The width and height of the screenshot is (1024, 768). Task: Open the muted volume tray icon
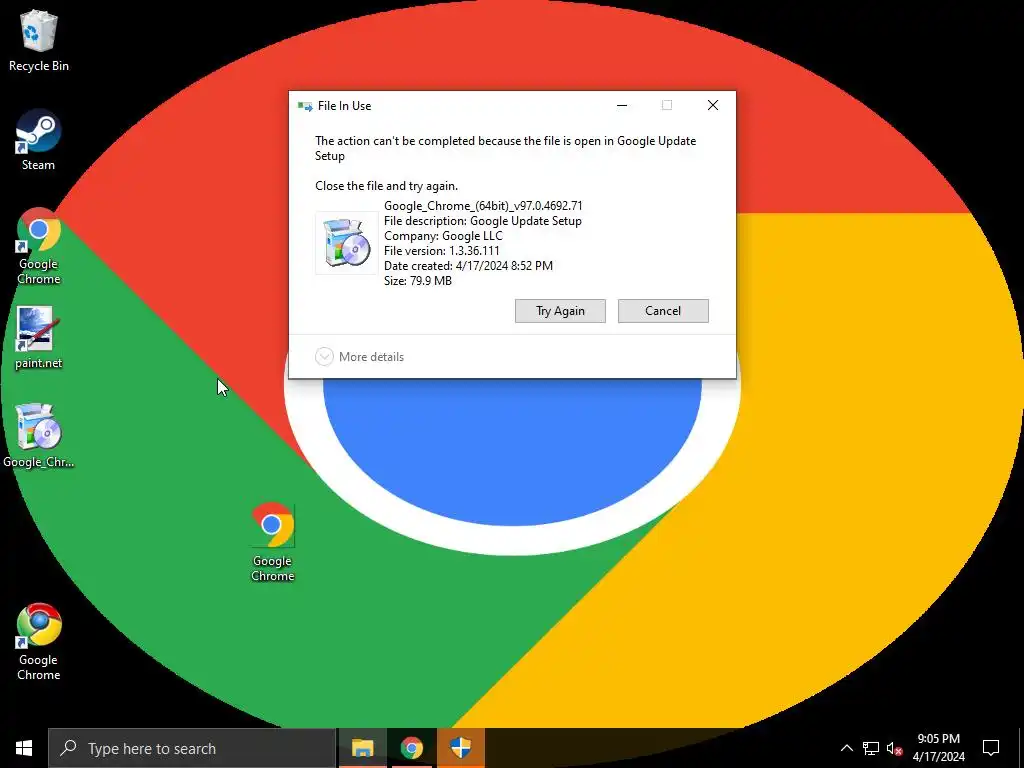coord(894,748)
